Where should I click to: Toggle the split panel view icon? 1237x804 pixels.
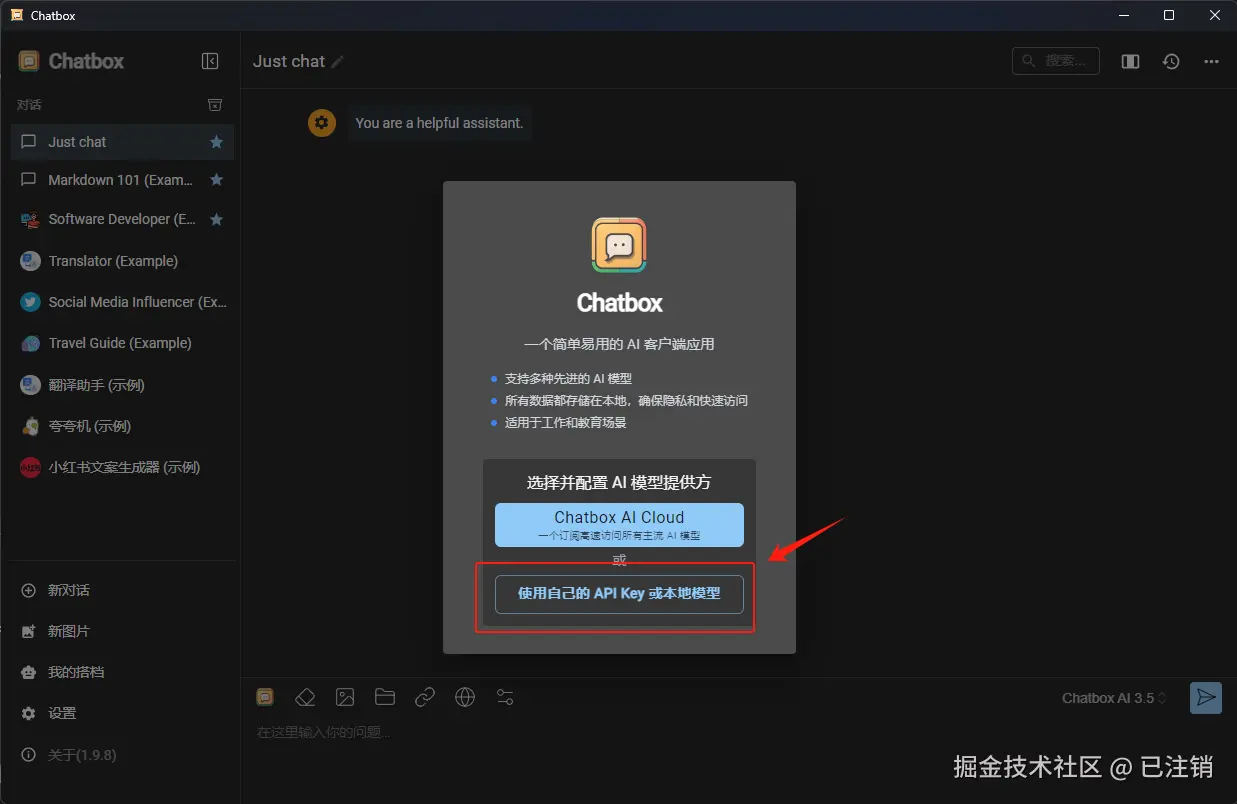1130,62
